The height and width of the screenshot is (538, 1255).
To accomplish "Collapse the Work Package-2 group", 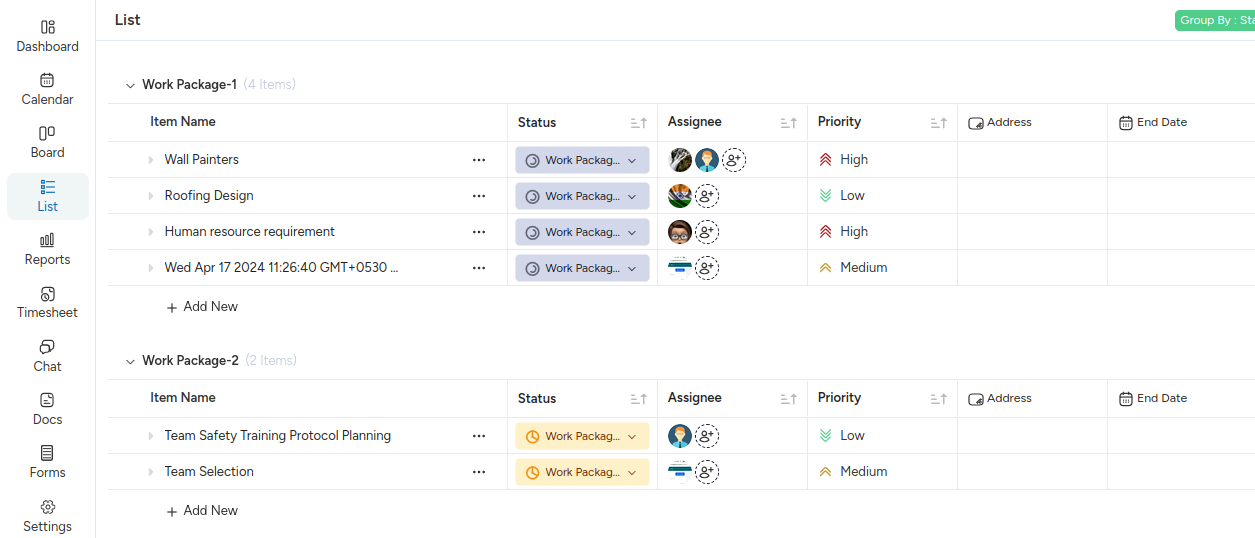I will pos(130,361).
